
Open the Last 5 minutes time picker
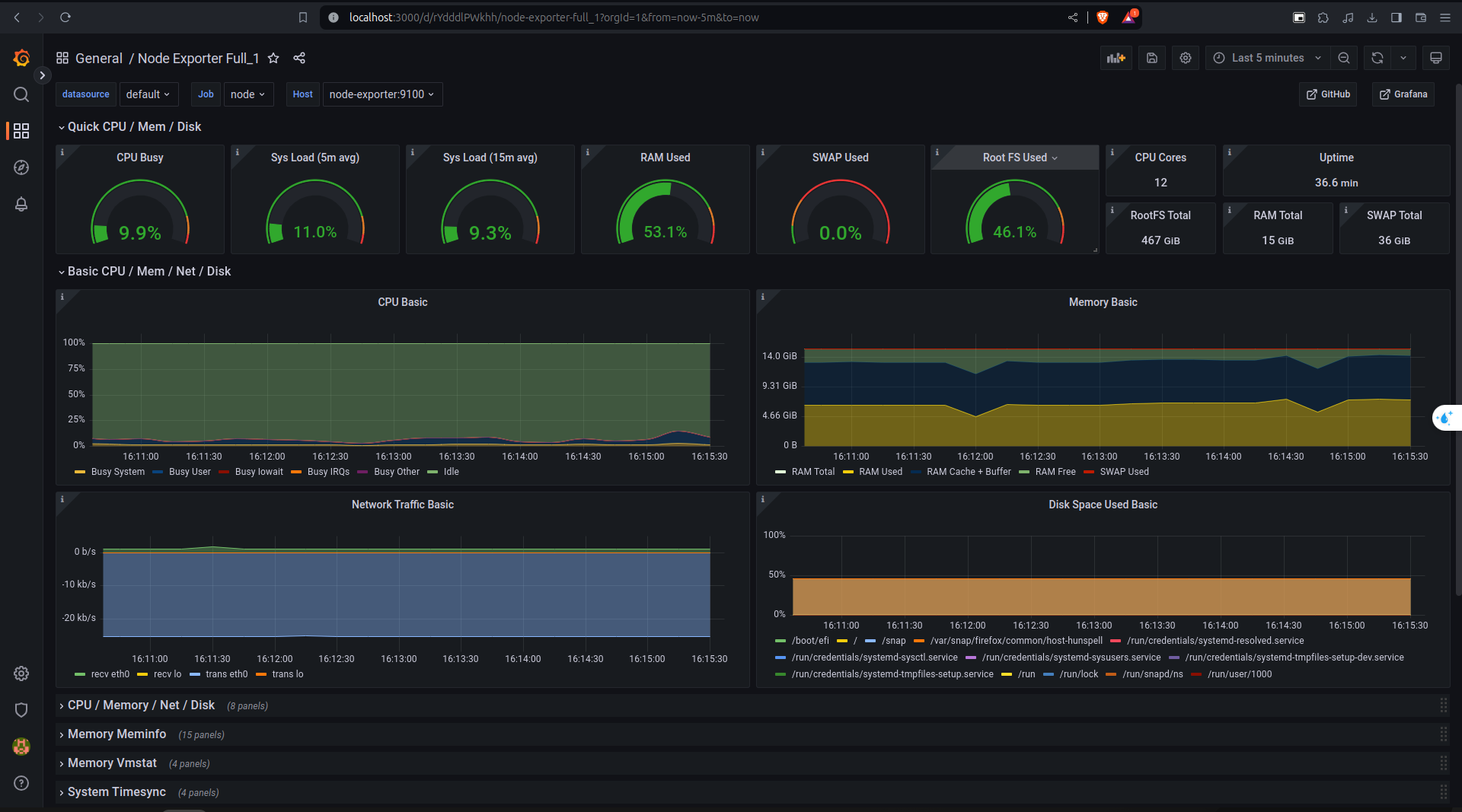(1267, 58)
